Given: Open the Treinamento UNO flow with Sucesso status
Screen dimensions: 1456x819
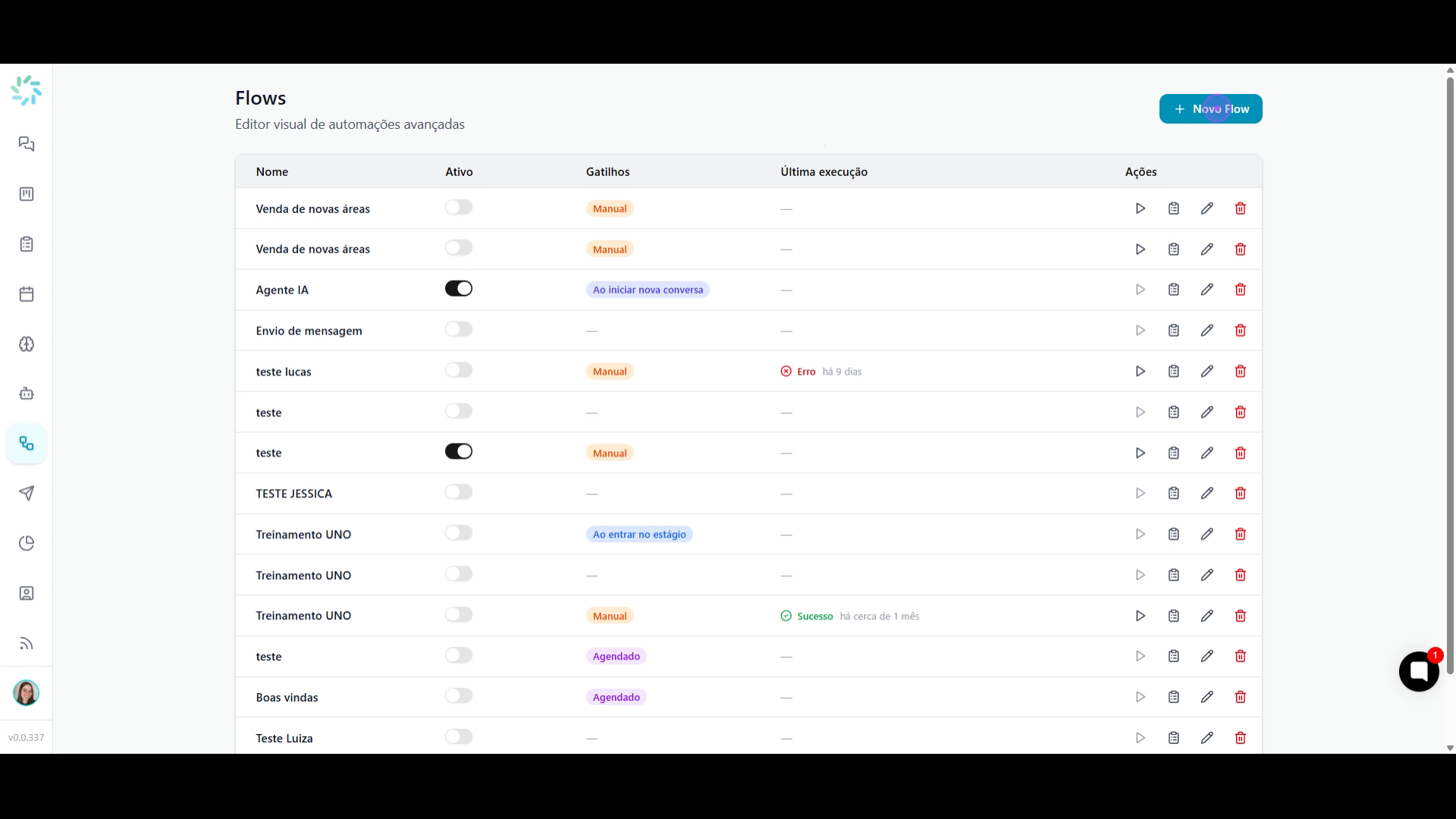Looking at the screenshot, I should tap(303, 616).
